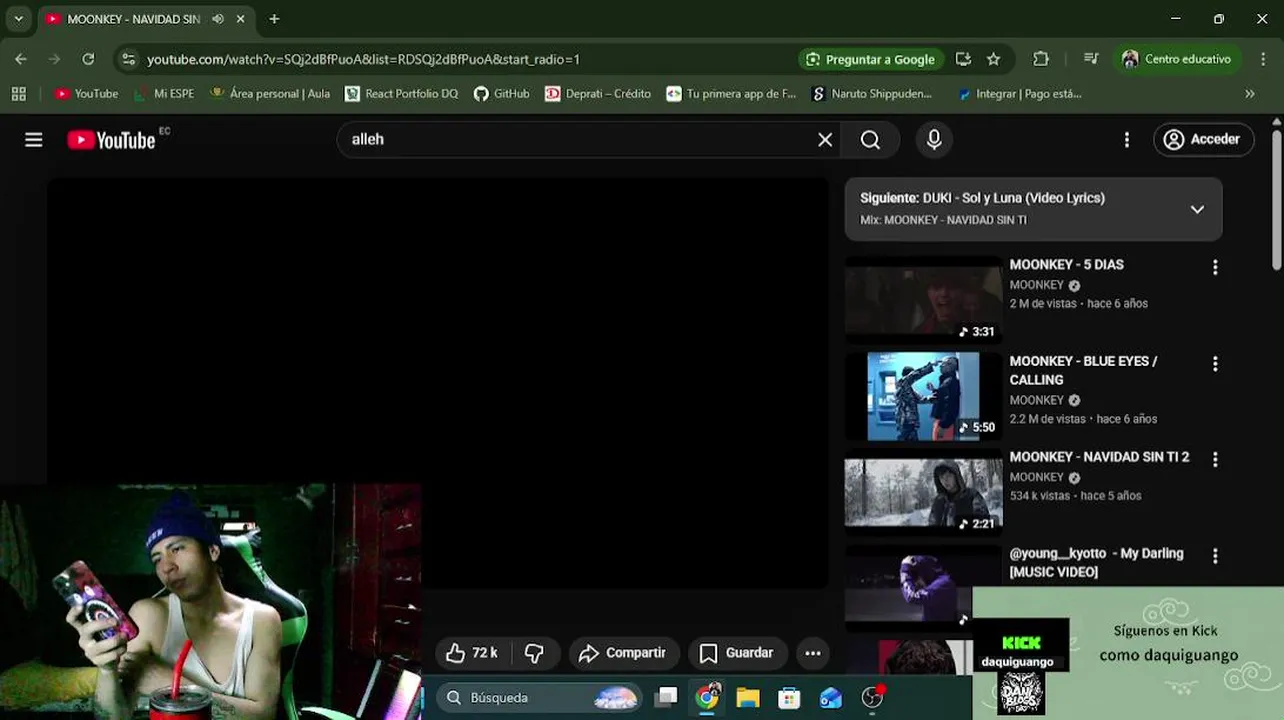Open the Área personal | Aula bookmark
Viewport: 1284px width, 720px height.
tap(269, 94)
